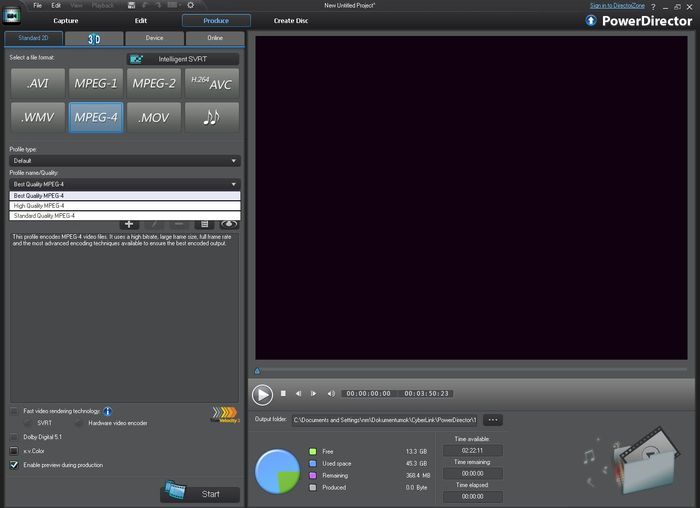Switch to the Produce module
This screenshot has width=700, height=508.
[216, 21]
